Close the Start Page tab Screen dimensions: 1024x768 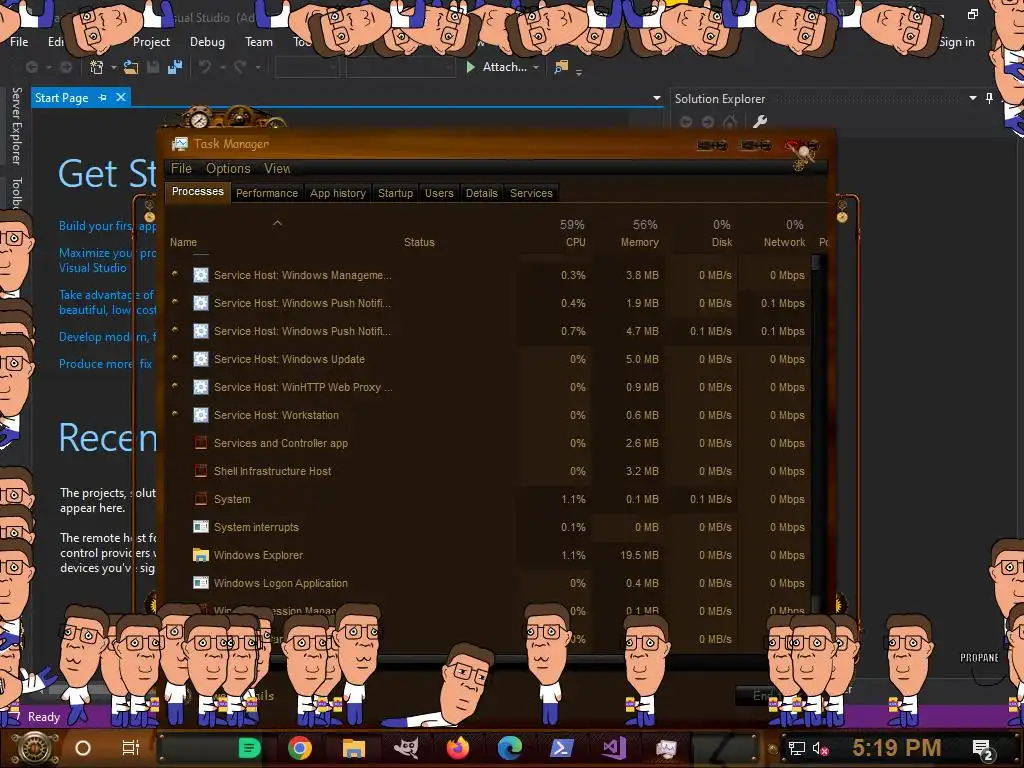tap(121, 97)
